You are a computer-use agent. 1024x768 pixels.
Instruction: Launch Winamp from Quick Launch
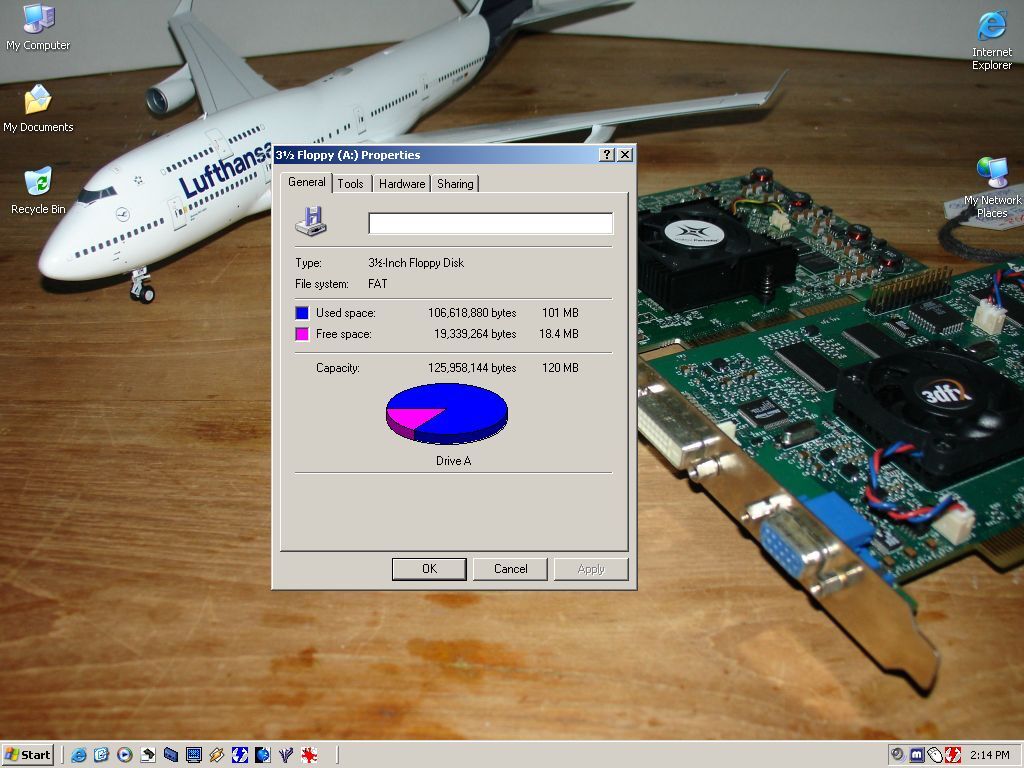pos(216,755)
